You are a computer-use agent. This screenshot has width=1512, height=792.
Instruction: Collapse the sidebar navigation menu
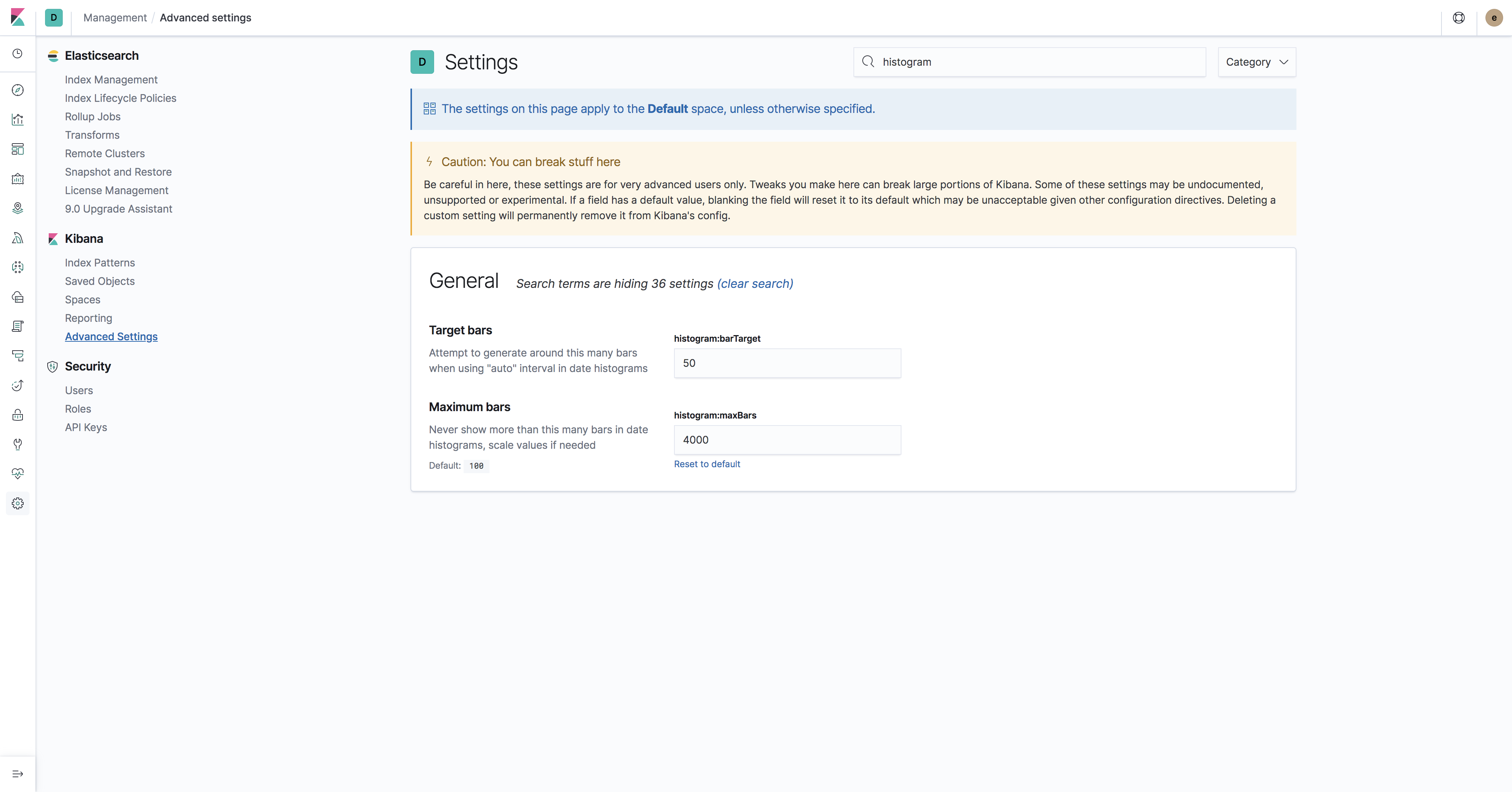tap(18, 773)
